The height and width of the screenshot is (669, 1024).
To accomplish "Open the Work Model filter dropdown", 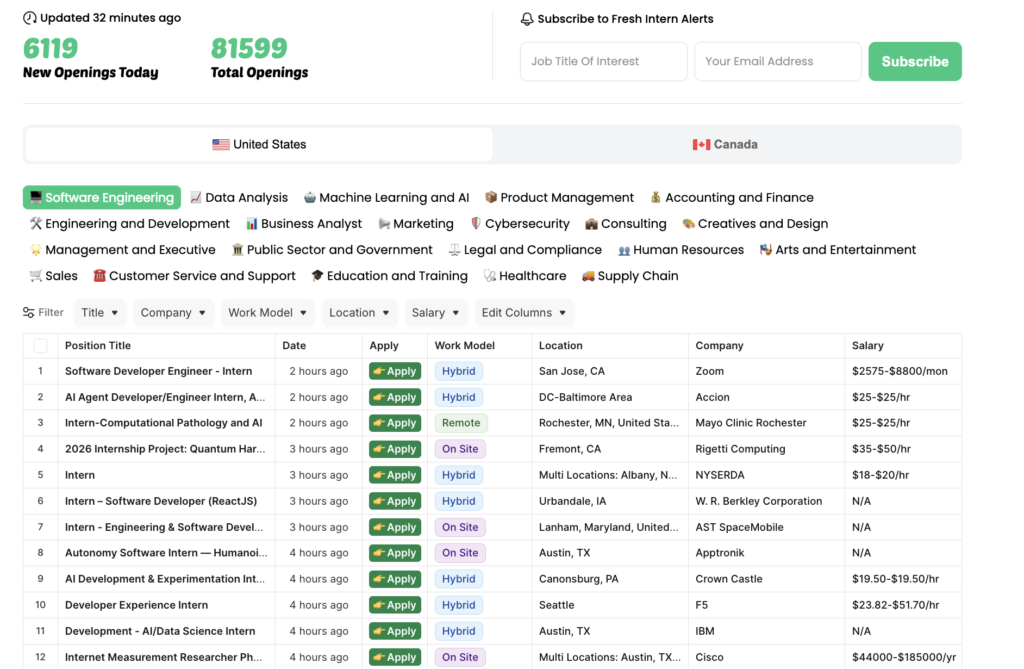I will point(268,313).
